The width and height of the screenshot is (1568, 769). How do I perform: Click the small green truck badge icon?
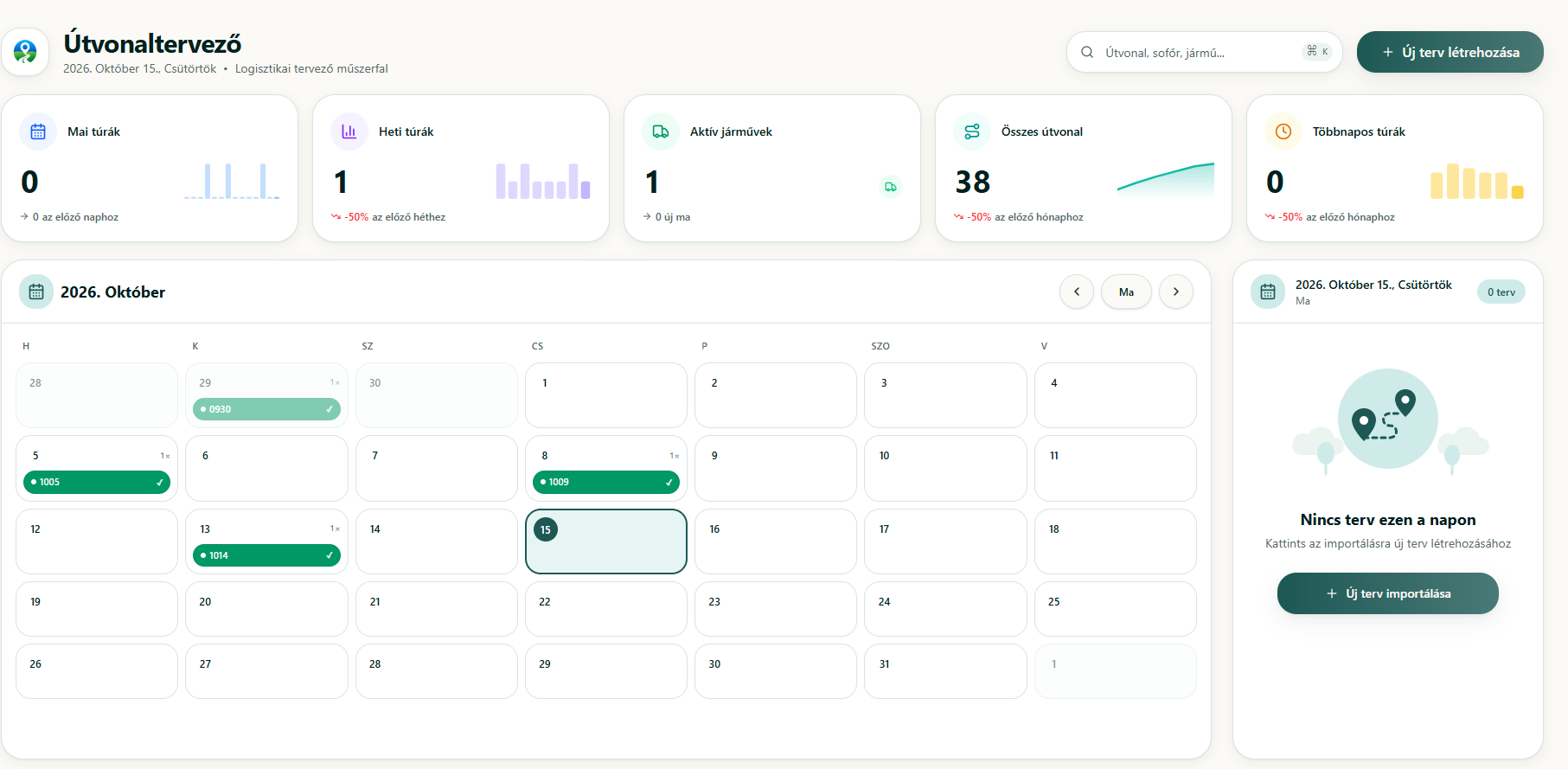[891, 187]
